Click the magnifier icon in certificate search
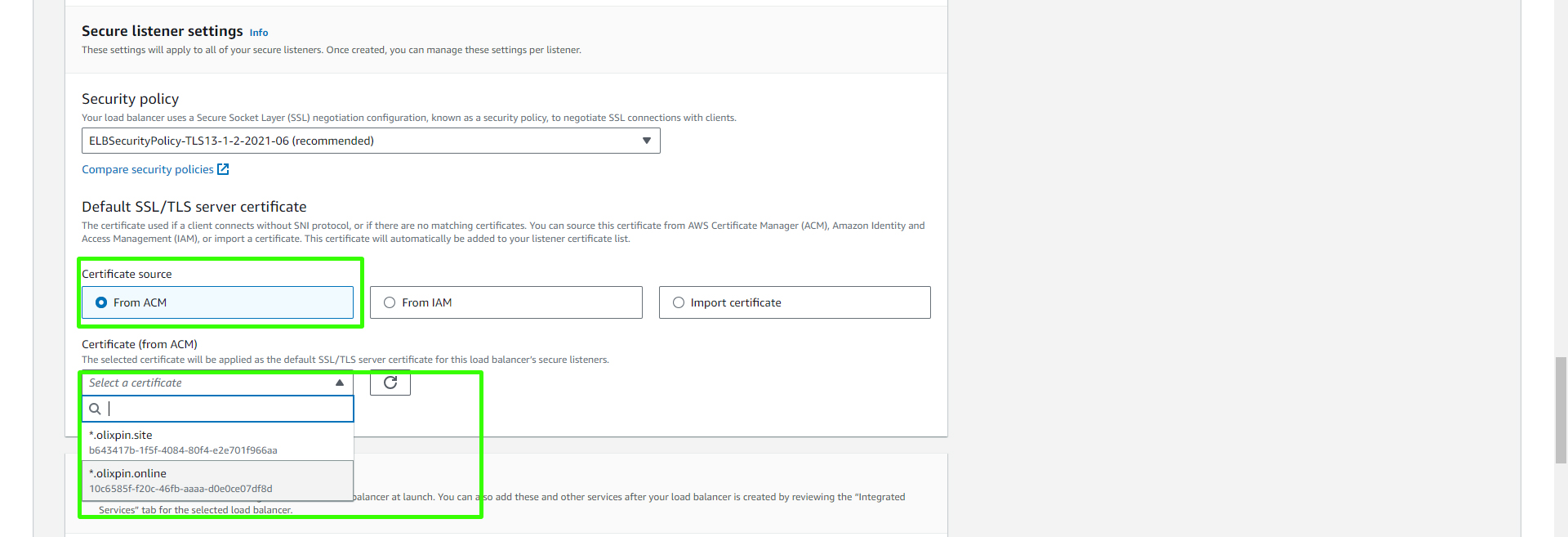Image resolution: width=1568 pixels, height=537 pixels. coord(96,409)
